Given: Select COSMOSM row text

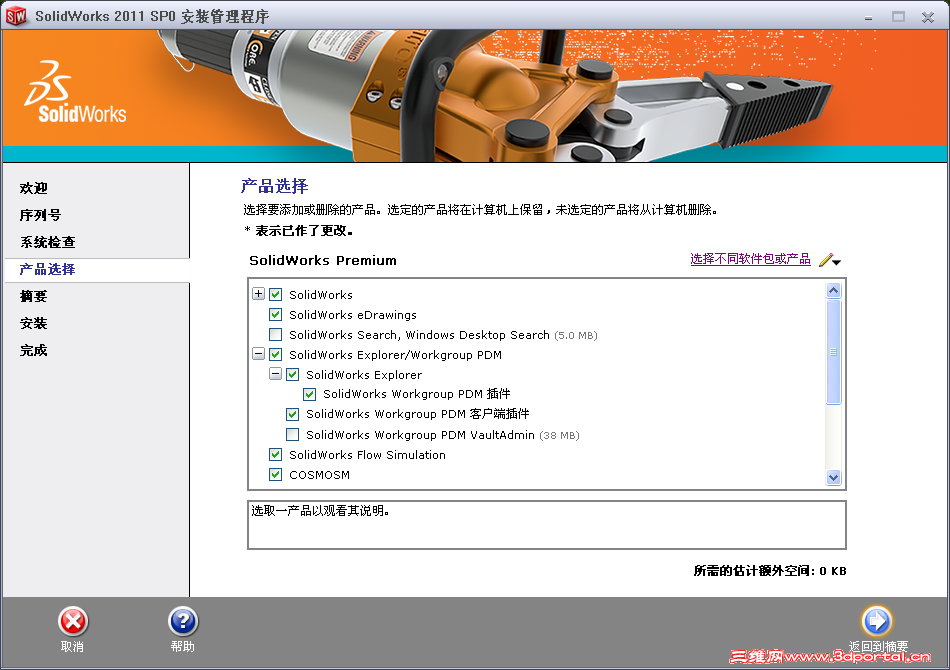Looking at the screenshot, I should (x=319, y=475).
